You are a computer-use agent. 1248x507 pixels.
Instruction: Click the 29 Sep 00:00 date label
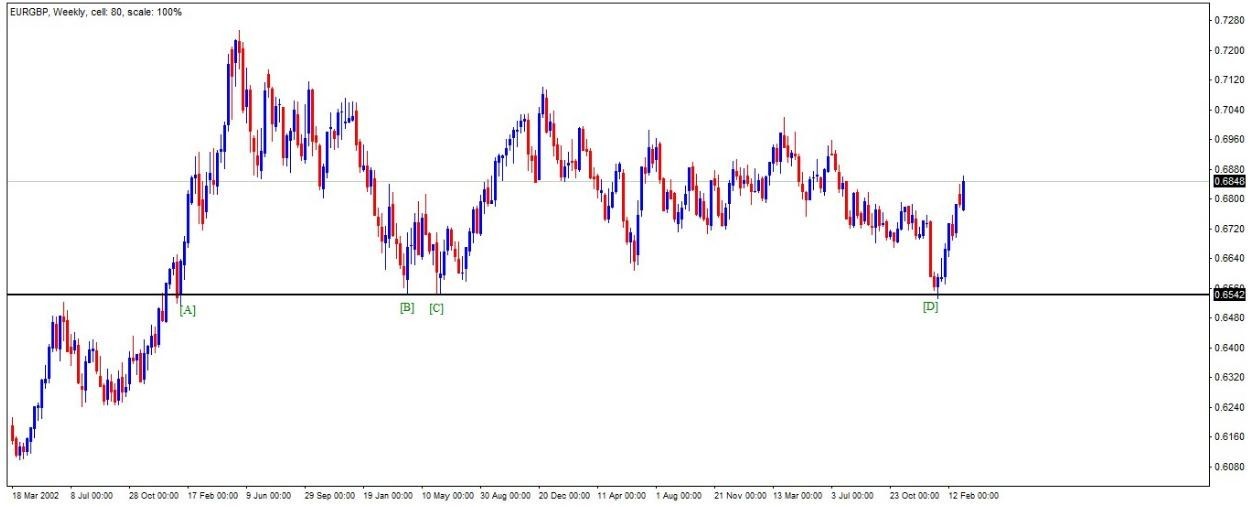point(330,495)
